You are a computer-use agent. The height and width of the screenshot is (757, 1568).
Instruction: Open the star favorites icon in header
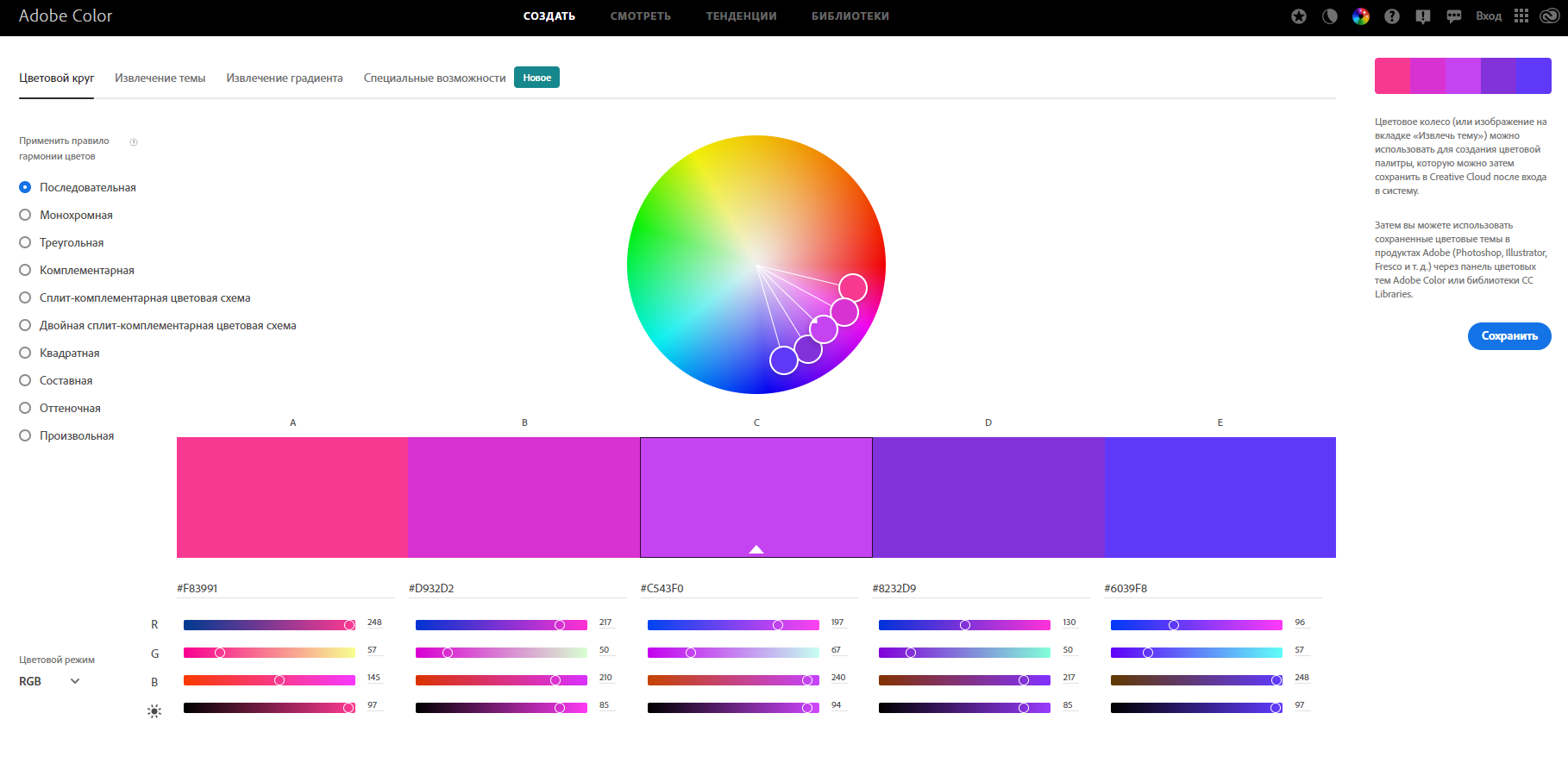click(x=1299, y=16)
